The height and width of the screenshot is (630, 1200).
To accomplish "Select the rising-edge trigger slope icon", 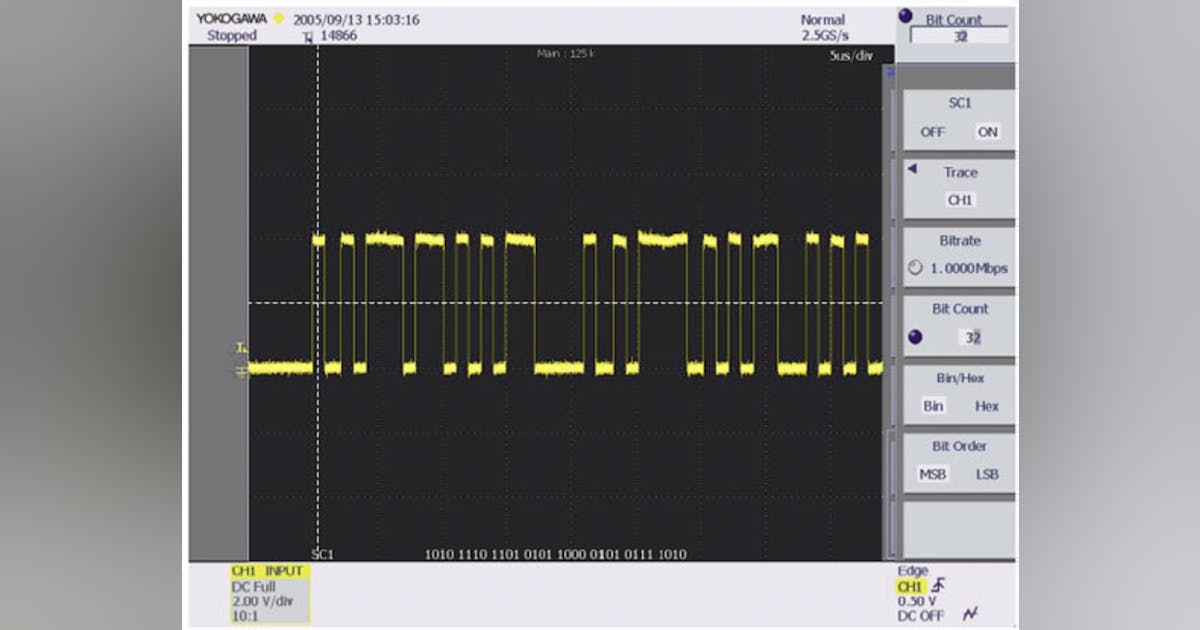I will 938,586.
